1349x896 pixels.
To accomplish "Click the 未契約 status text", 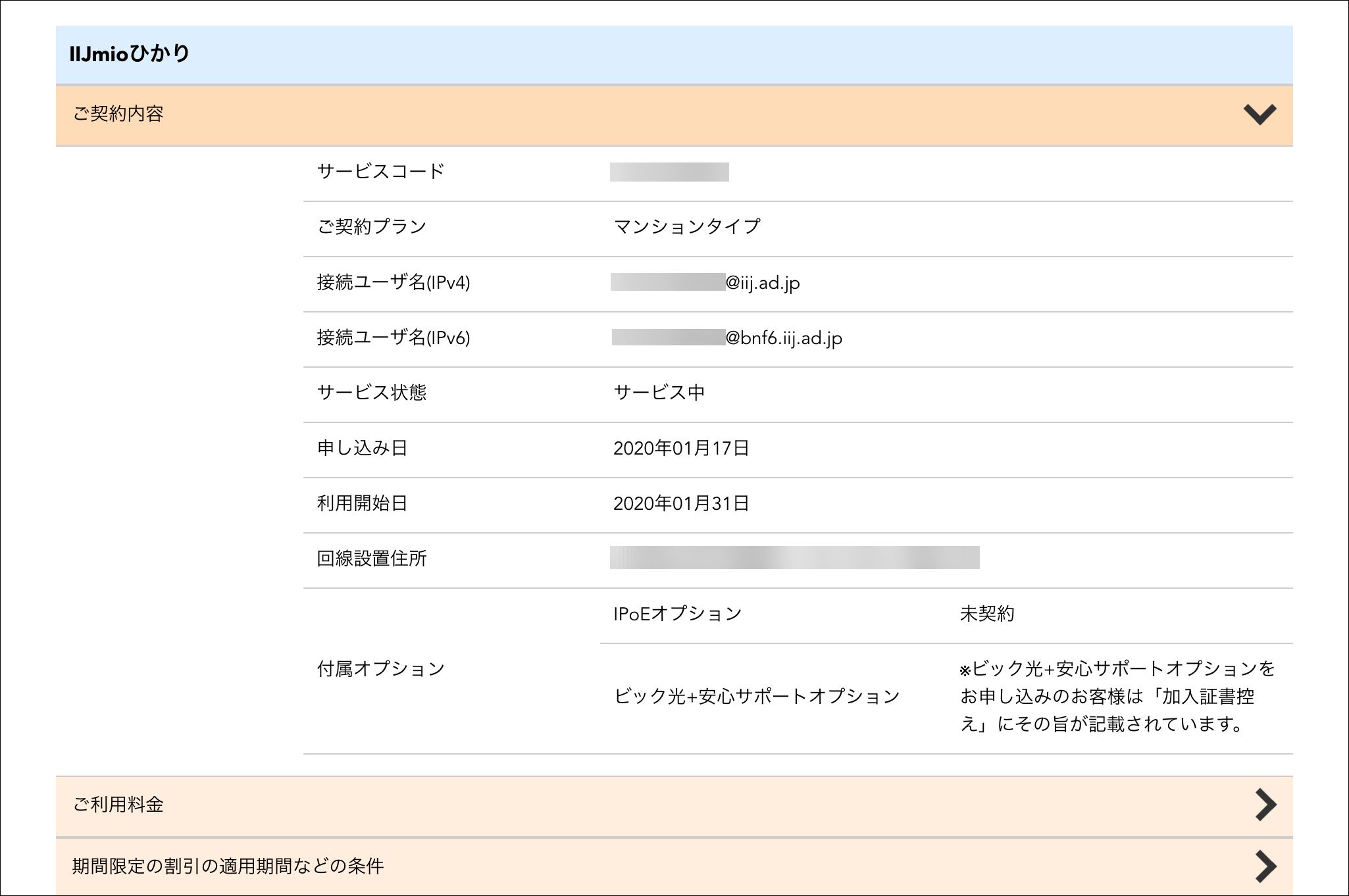I will tap(987, 614).
